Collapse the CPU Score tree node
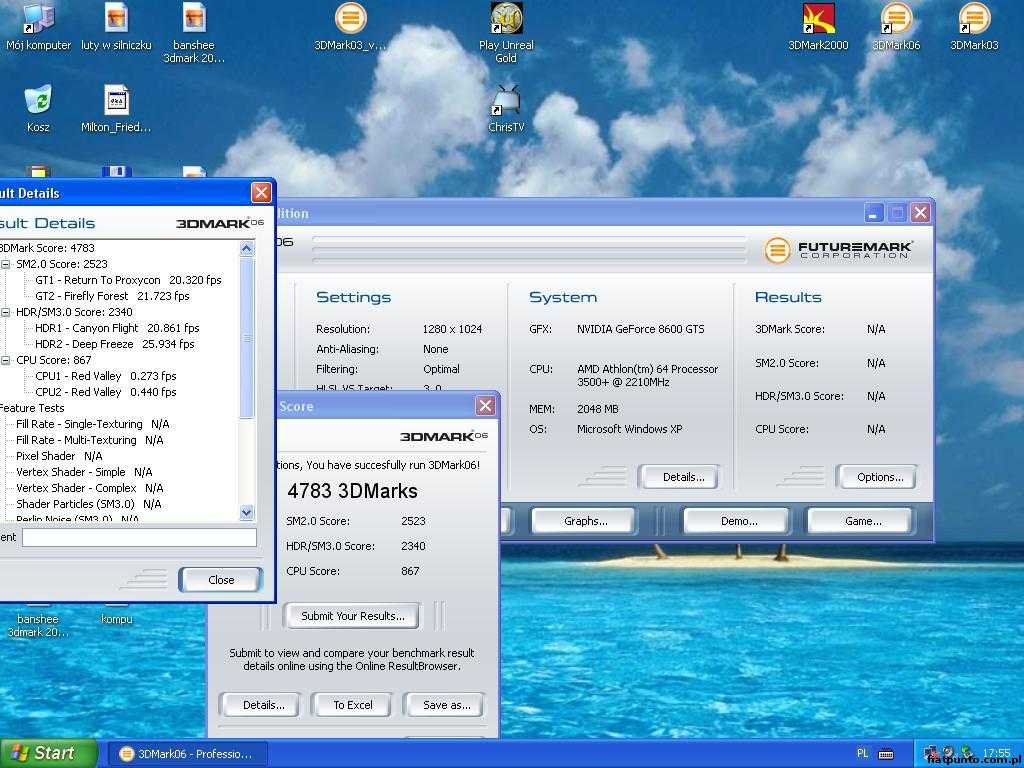Viewport: 1024px width, 768px height. coord(5,360)
